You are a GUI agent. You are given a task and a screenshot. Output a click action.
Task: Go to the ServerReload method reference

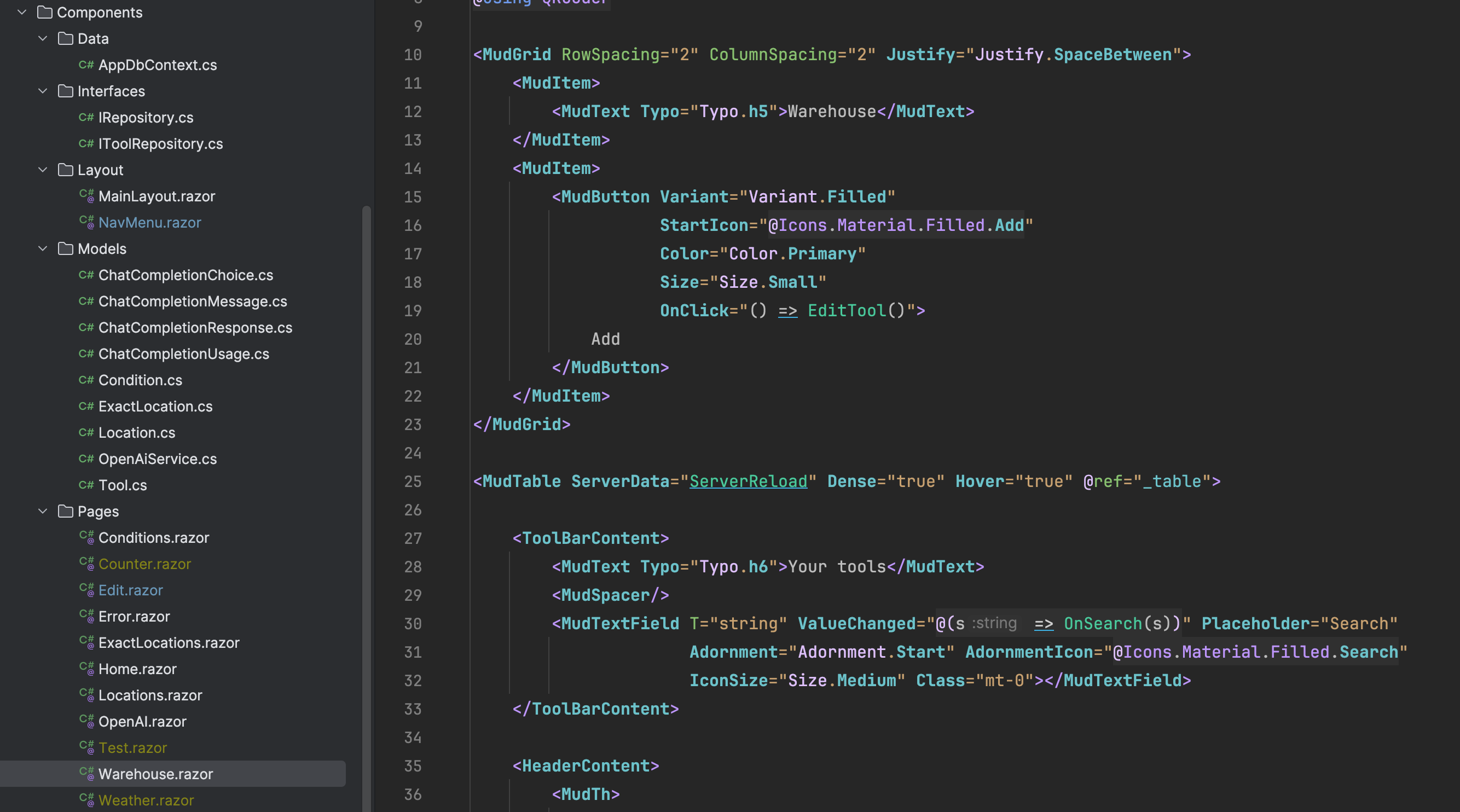coord(748,482)
